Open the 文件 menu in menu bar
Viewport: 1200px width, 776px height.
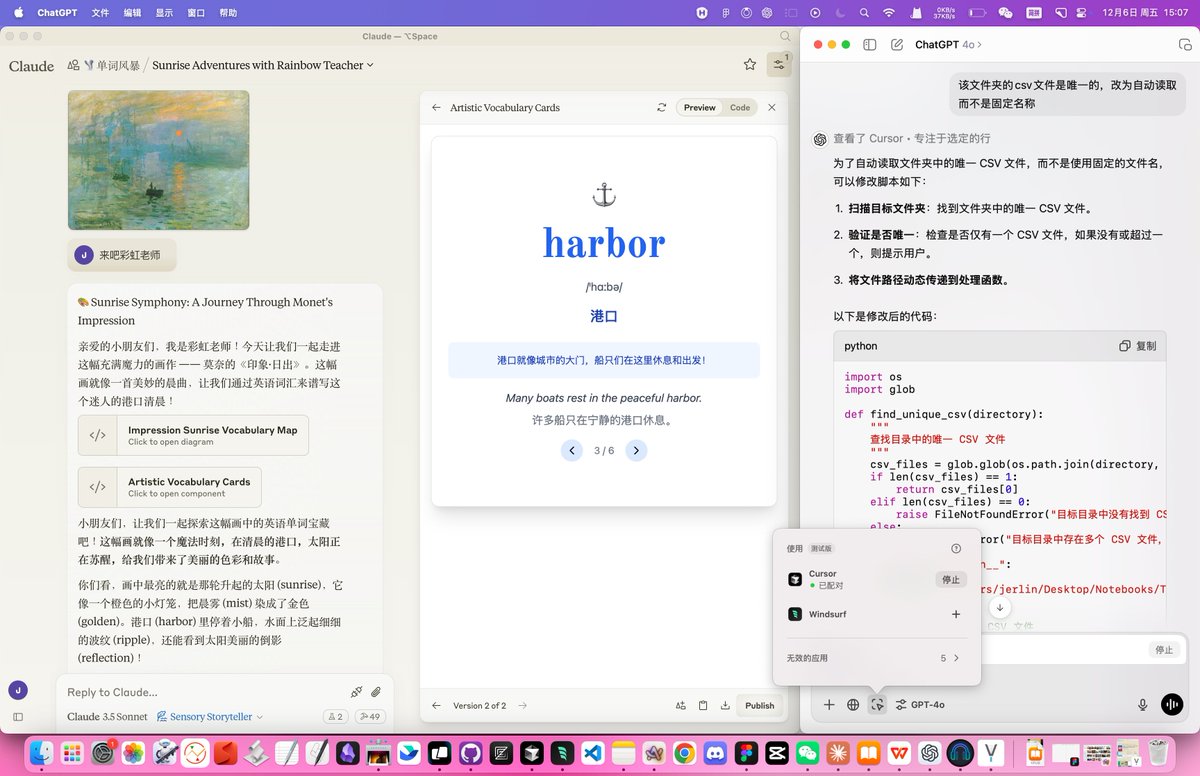[x=100, y=13]
